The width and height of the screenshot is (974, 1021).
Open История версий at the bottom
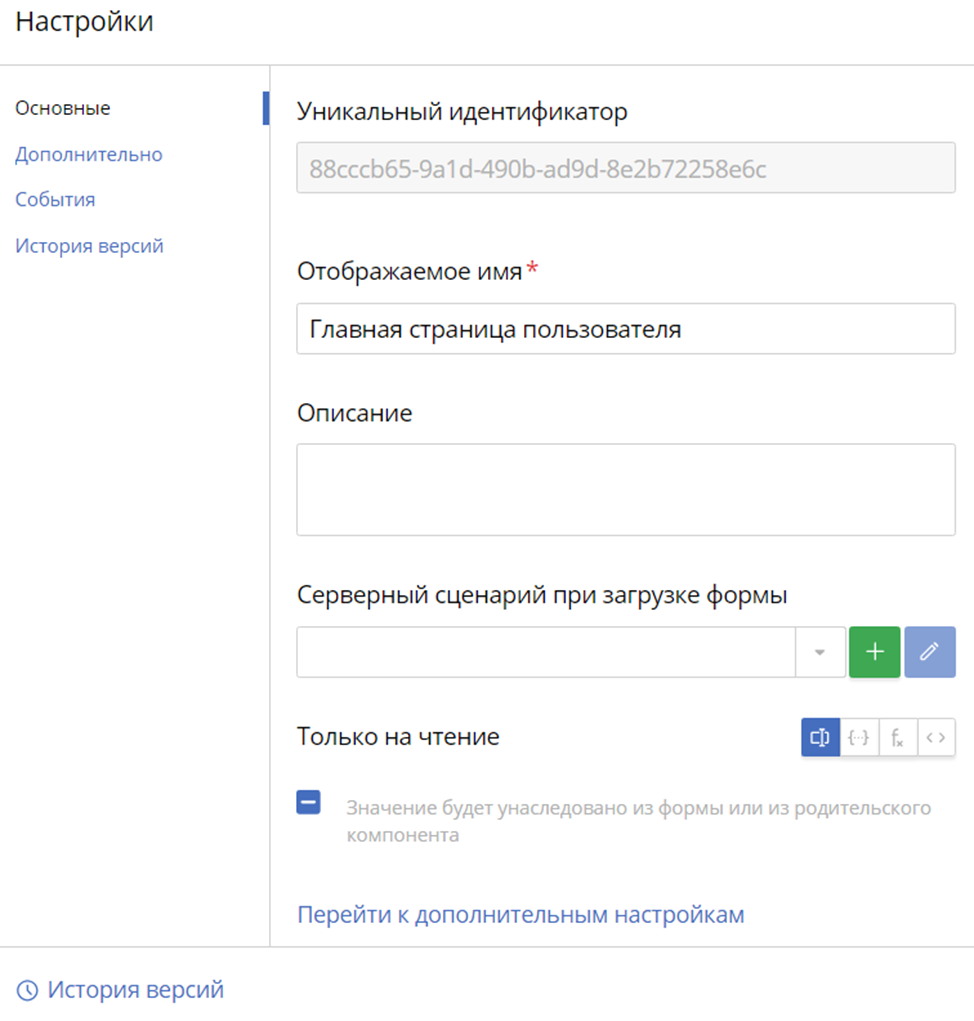[x=135, y=990]
